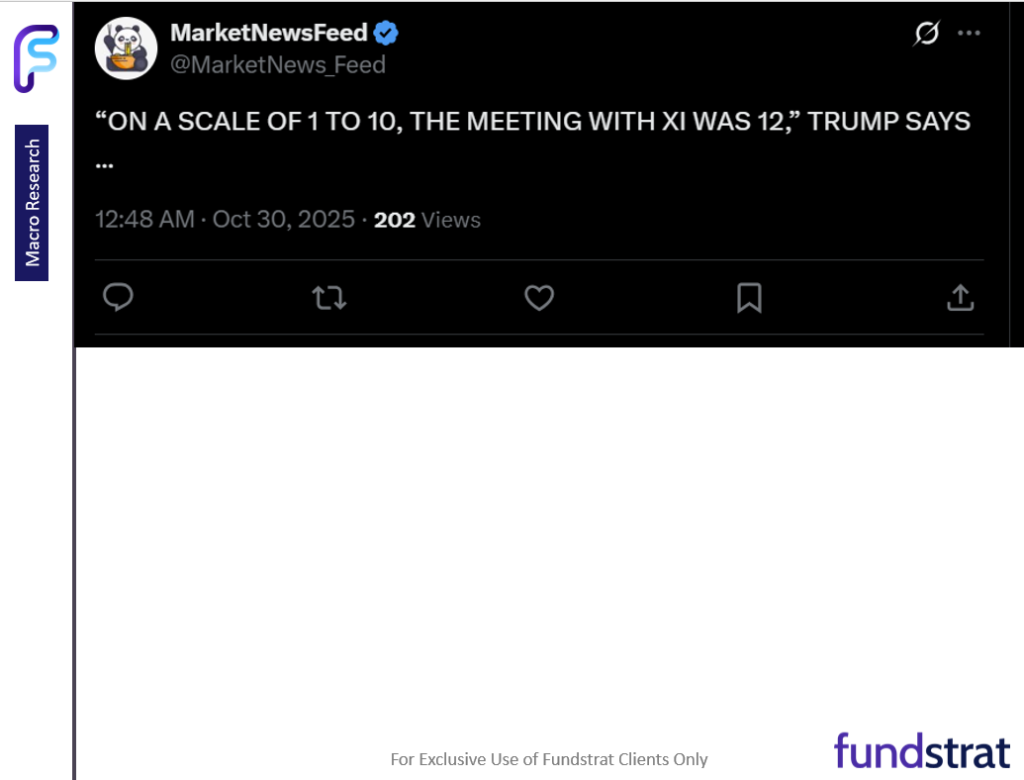Expand the truncated tweet text via ellipsis

point(104,163)
